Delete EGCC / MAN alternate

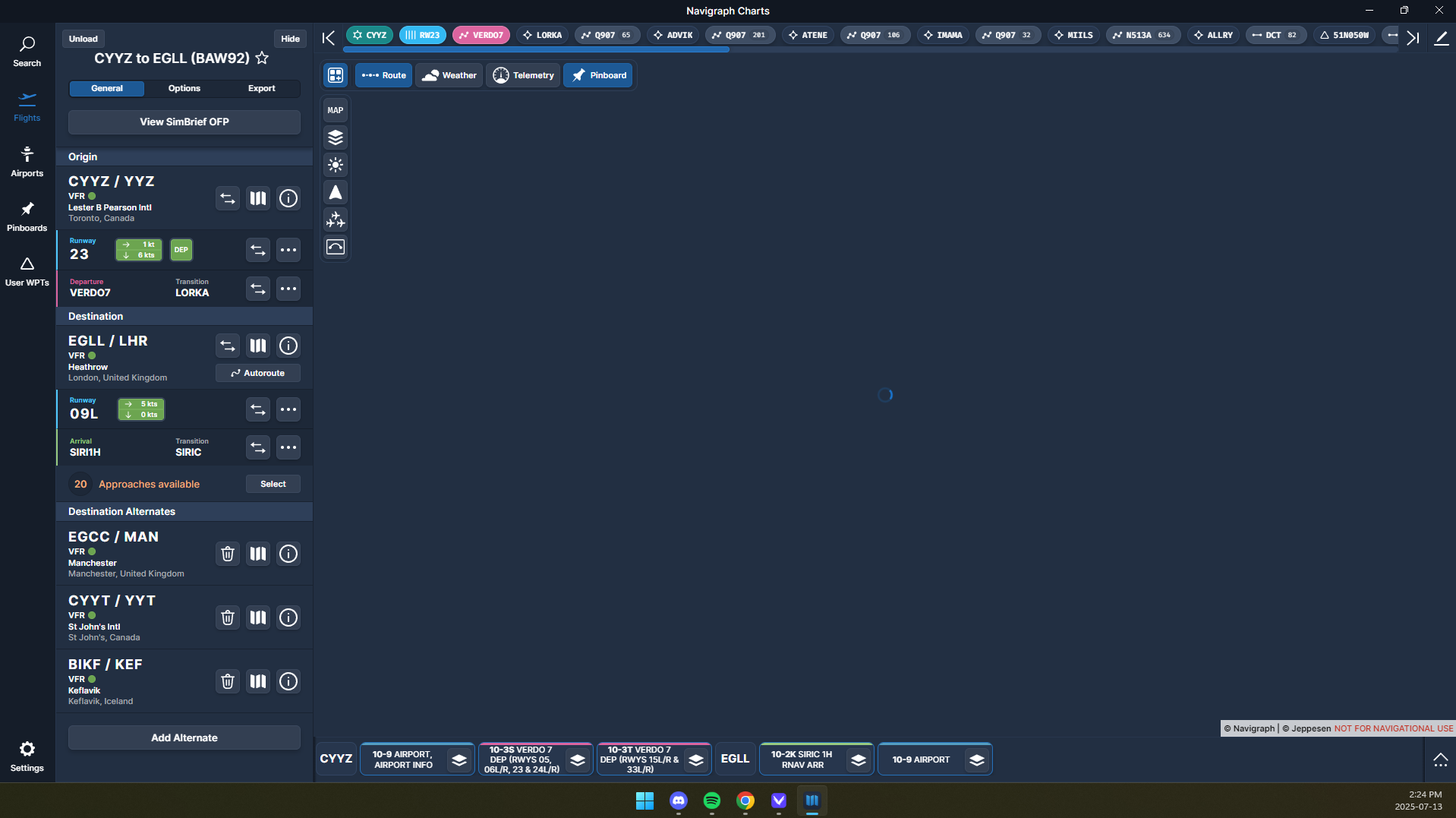click(228, 554)
